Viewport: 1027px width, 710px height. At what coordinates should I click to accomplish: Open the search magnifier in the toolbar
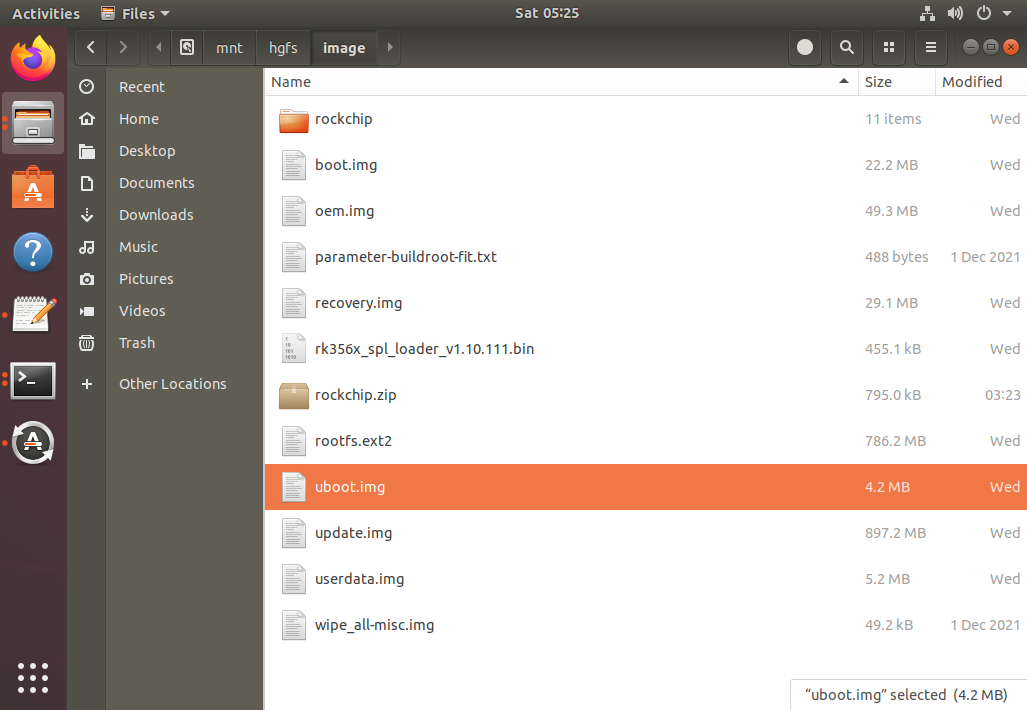click(847, 47)
